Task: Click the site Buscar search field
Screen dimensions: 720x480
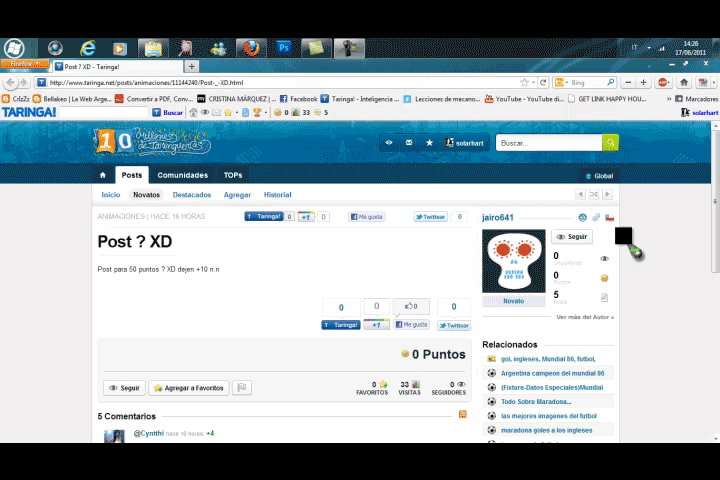Action: (549, 143)
